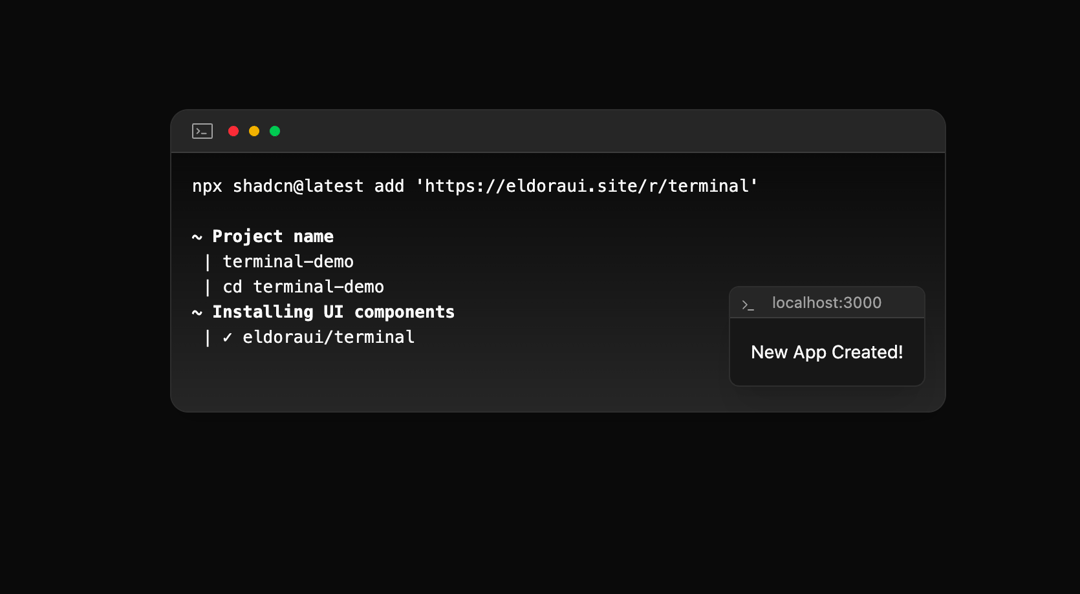Click the Installing UI components heading

coord(323,312)
